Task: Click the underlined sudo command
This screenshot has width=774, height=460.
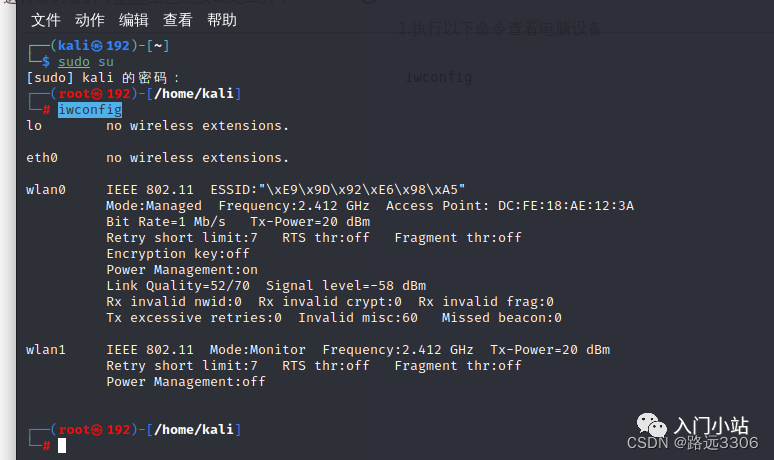Action: point(74,62)
